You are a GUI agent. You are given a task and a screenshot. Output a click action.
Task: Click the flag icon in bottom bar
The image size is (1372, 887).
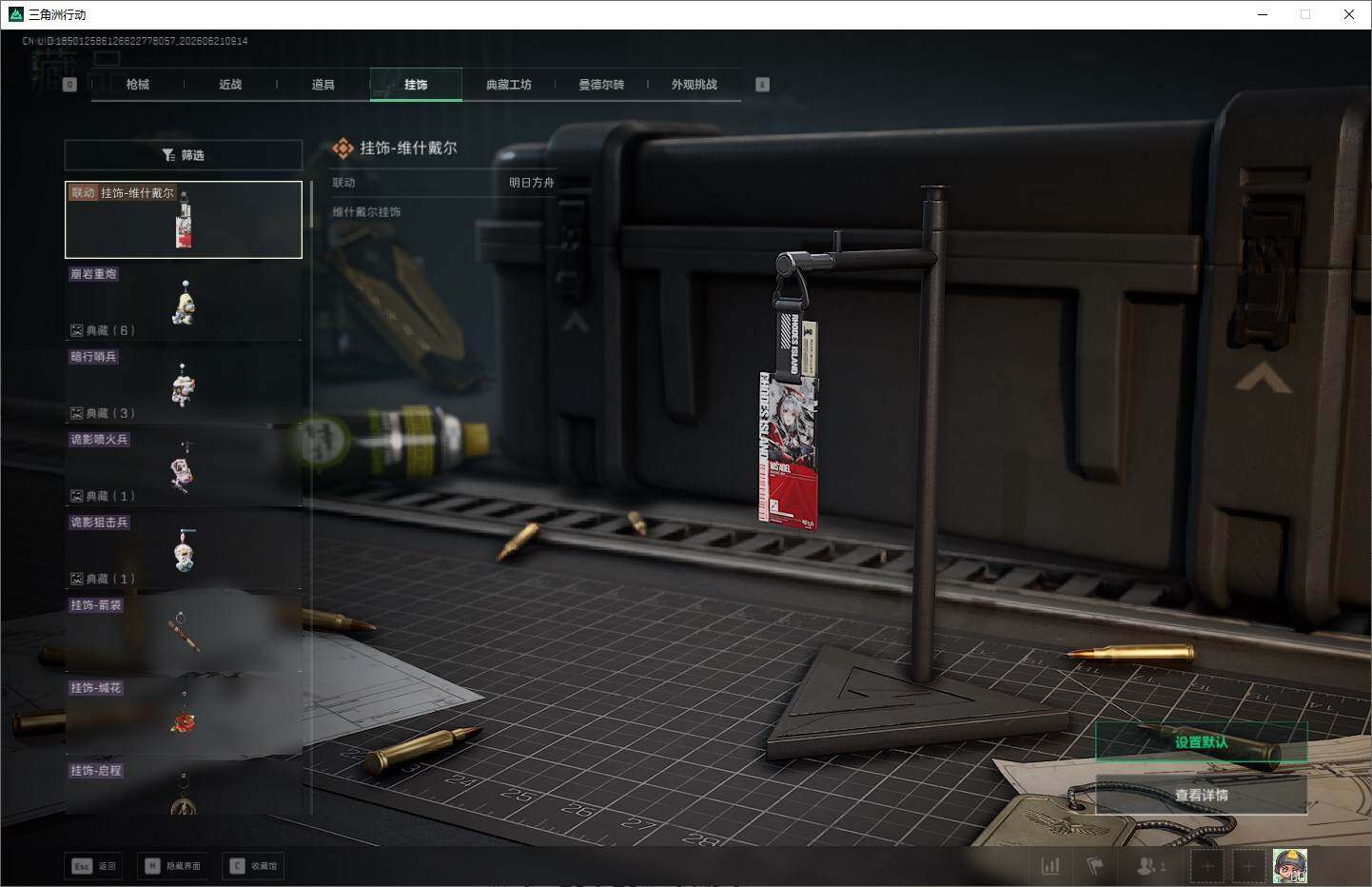click(1095, 866)
